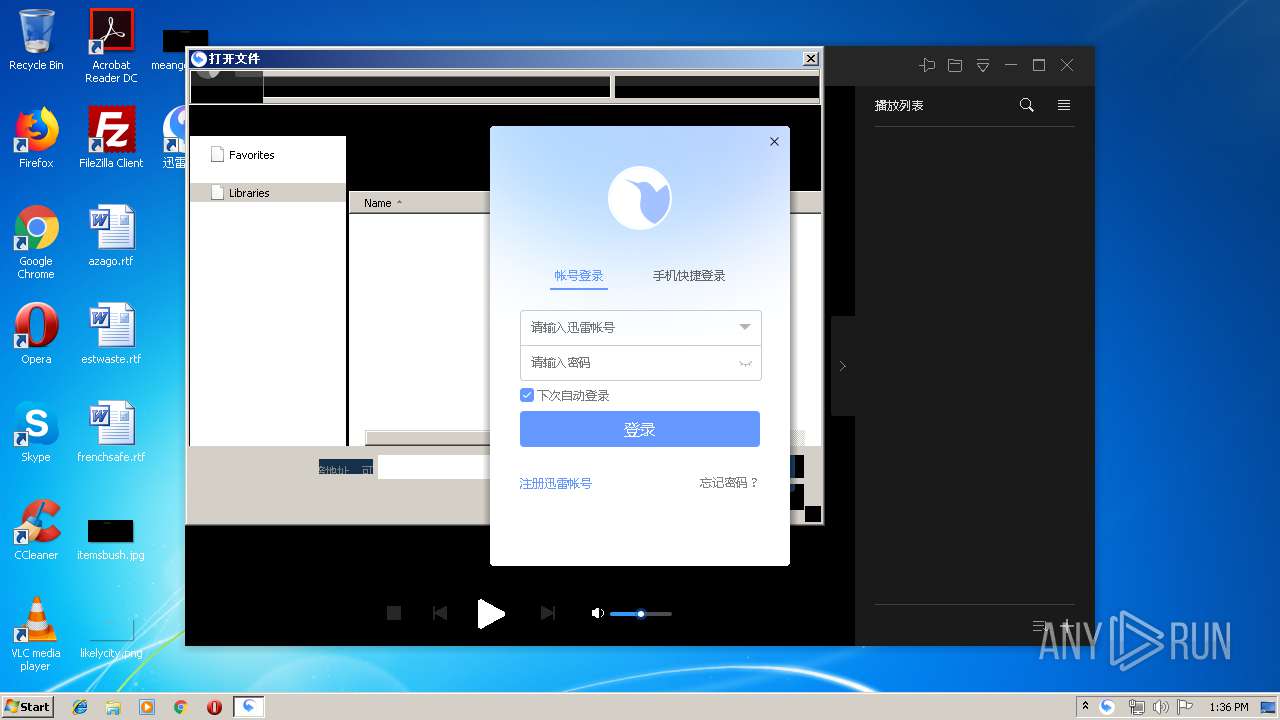1280x720 pixels.
Task: Switch to 帐号登录 tab
Action: click(x=579, y=276)
